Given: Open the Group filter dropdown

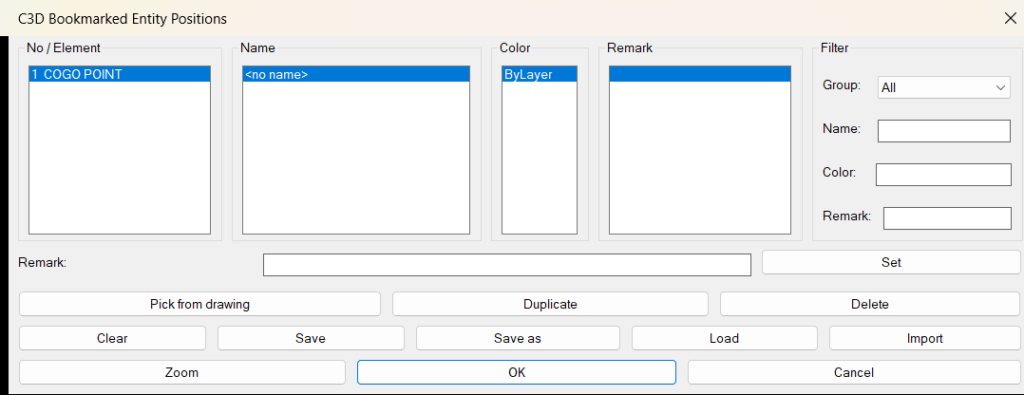Looking at the screenshot, I should (x=944, y=87).
